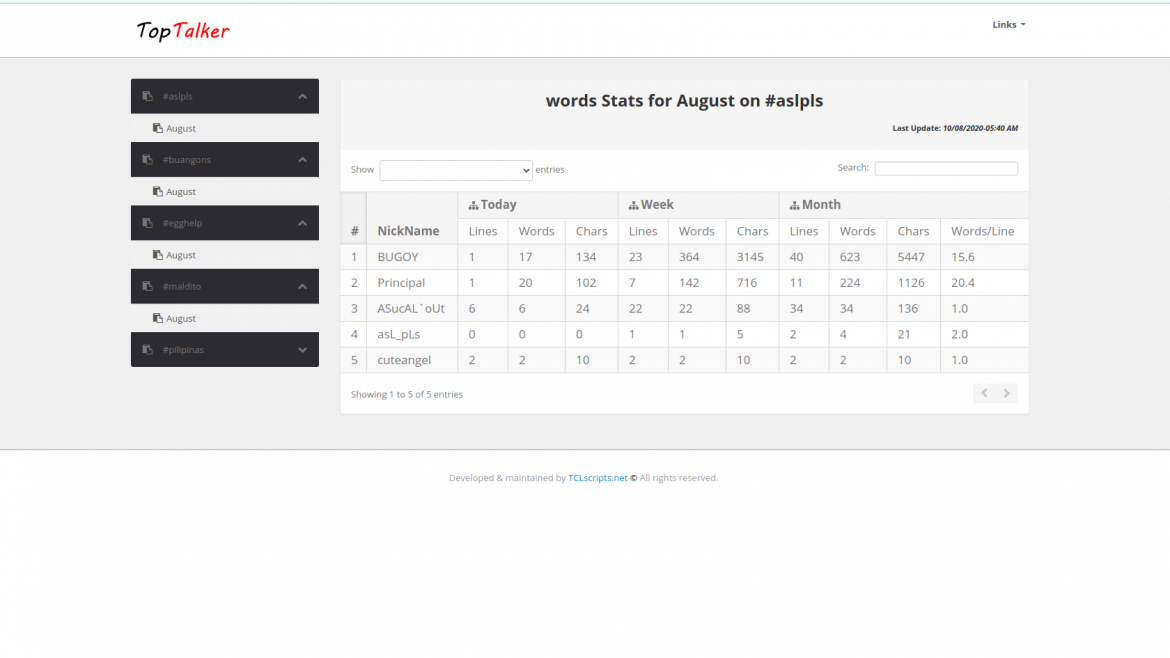This screenshot has width=1170, height=658.
Task: Click the August icon under #maldito
Action: tap(157, 319)
